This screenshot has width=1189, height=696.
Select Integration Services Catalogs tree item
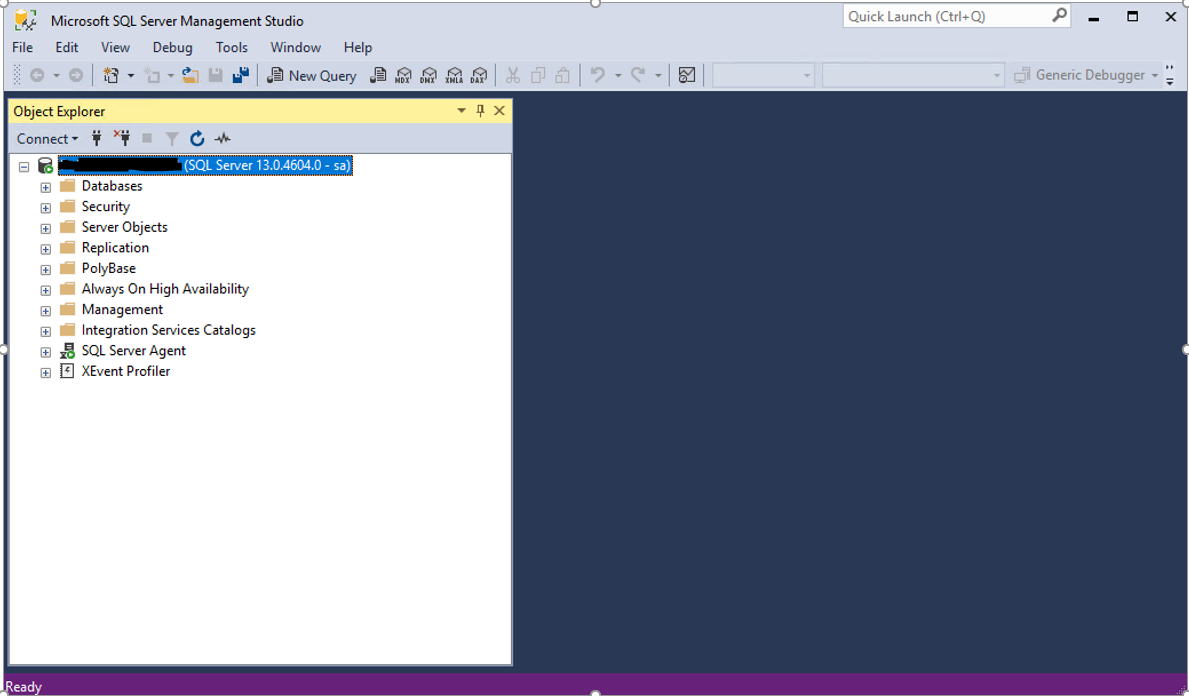point(168,330)
